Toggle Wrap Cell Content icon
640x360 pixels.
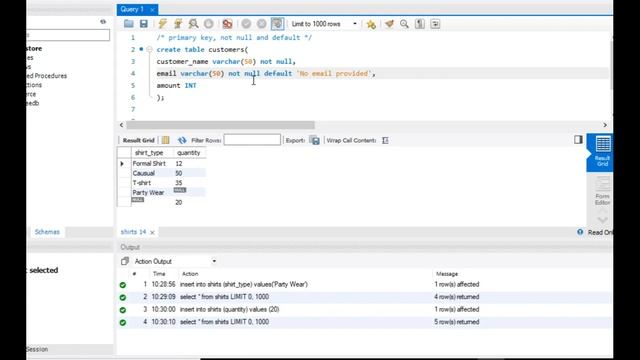pos(385,140)
